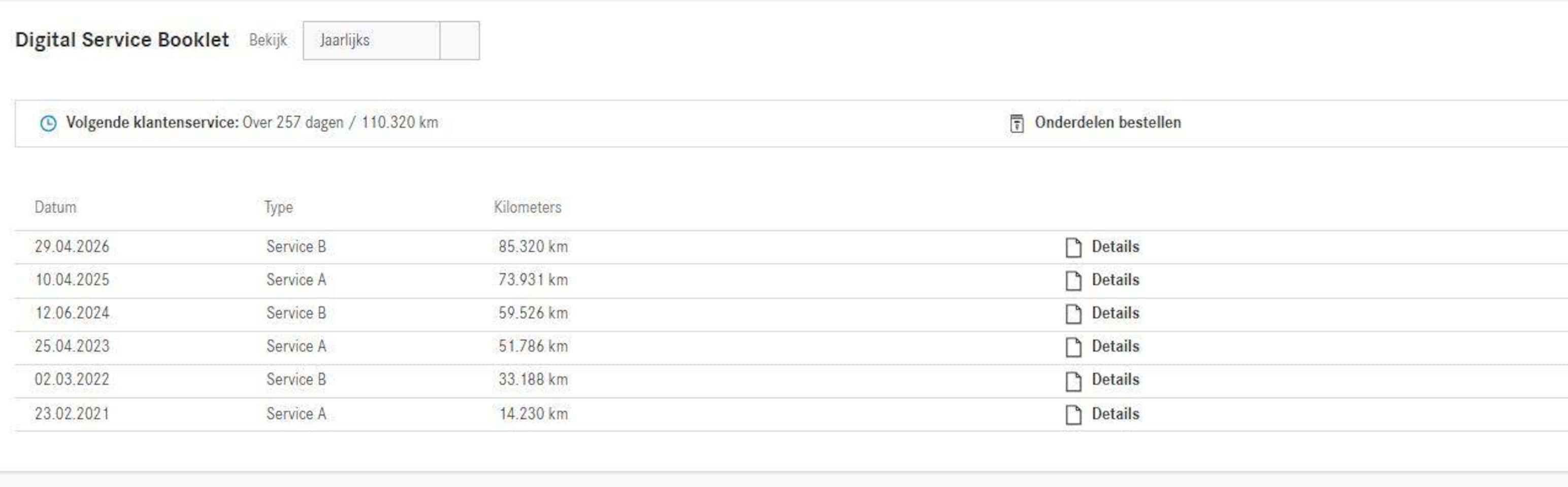
Task: Select the Type column header
Action: point(279,208)
